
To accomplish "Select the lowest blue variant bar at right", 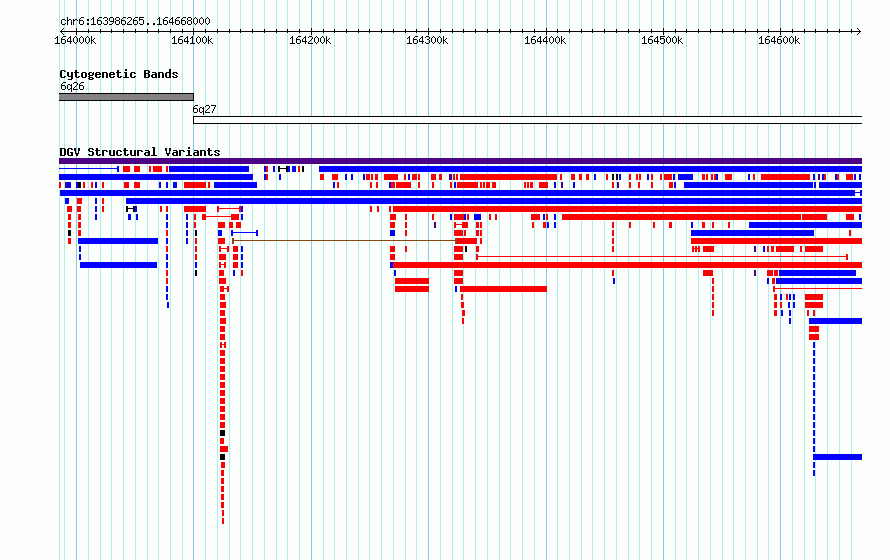I will [x=837, y=457].
